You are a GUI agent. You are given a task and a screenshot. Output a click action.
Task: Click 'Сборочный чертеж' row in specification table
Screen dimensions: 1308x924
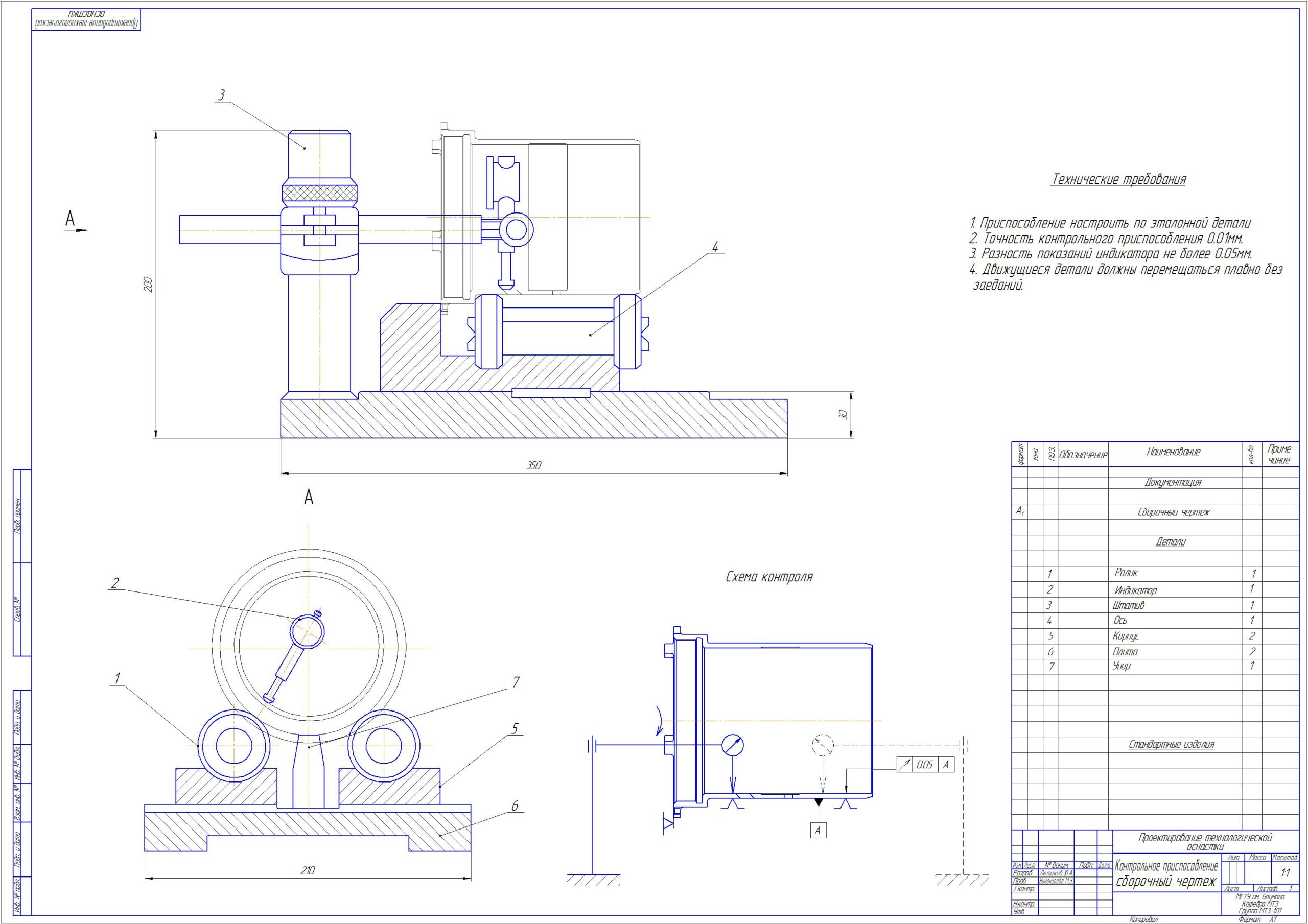[1174, 512]
